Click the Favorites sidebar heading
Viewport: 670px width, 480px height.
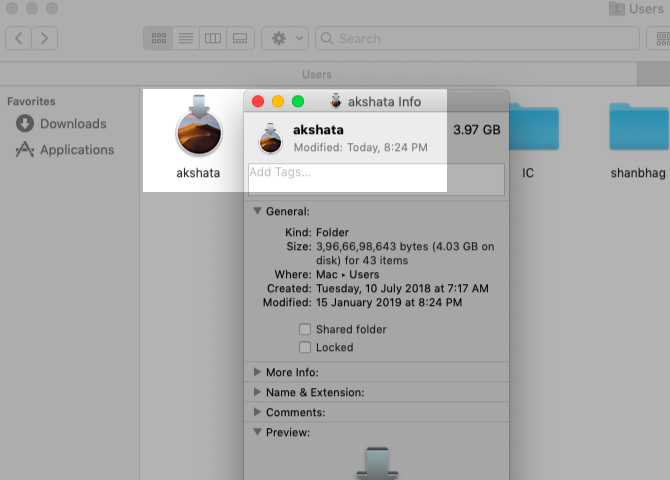click(x=31, y=101)
